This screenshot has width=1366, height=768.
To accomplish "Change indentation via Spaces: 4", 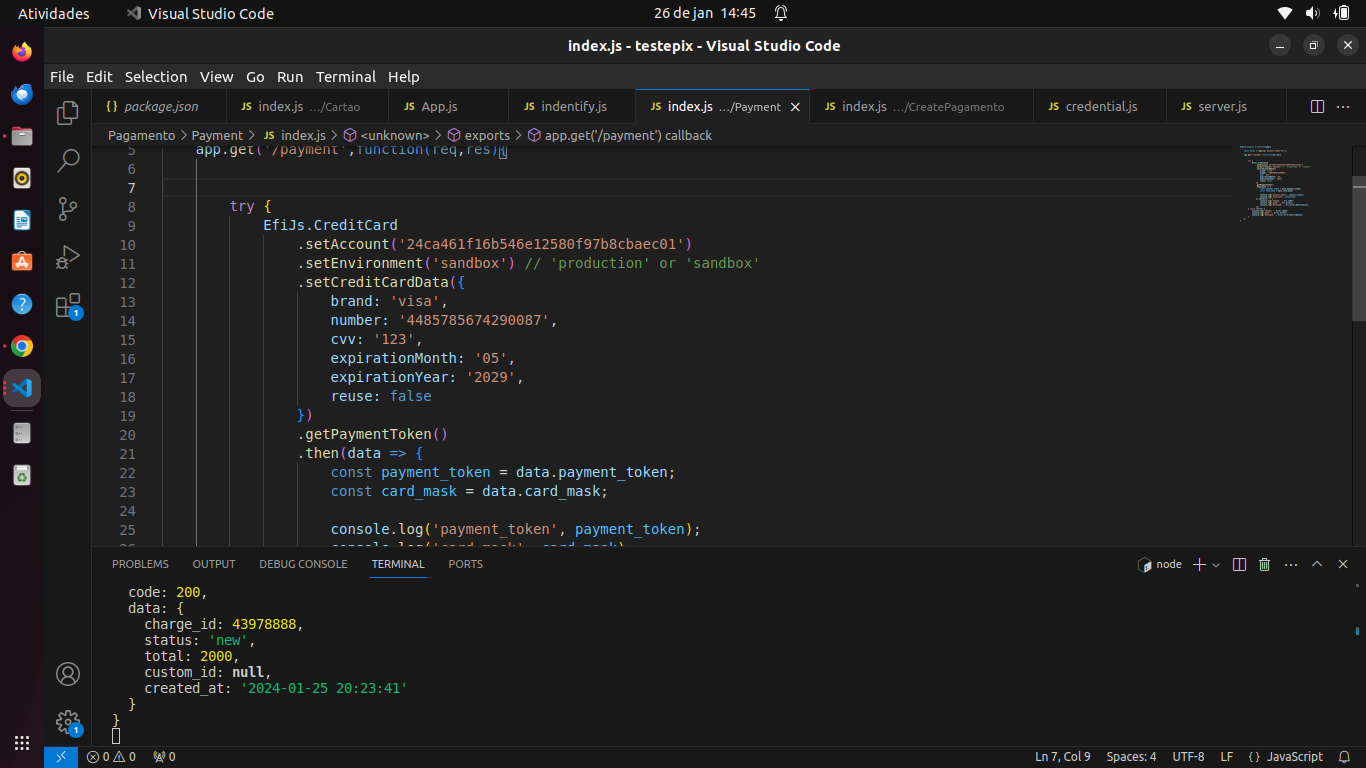I will (x=1131, y=757).
